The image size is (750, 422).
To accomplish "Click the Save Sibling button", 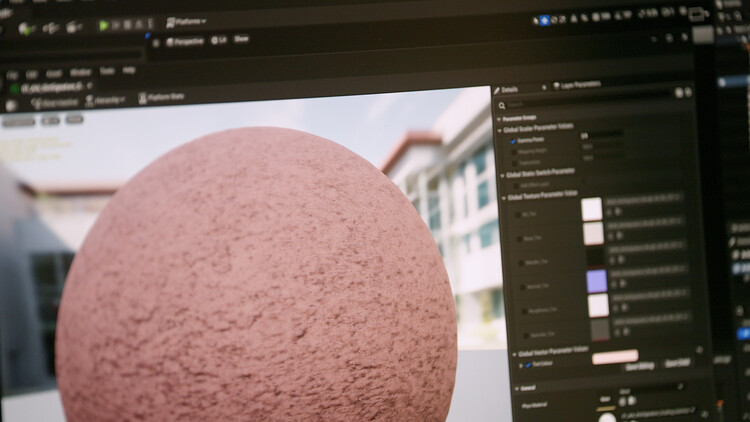I will pos(640,366).
